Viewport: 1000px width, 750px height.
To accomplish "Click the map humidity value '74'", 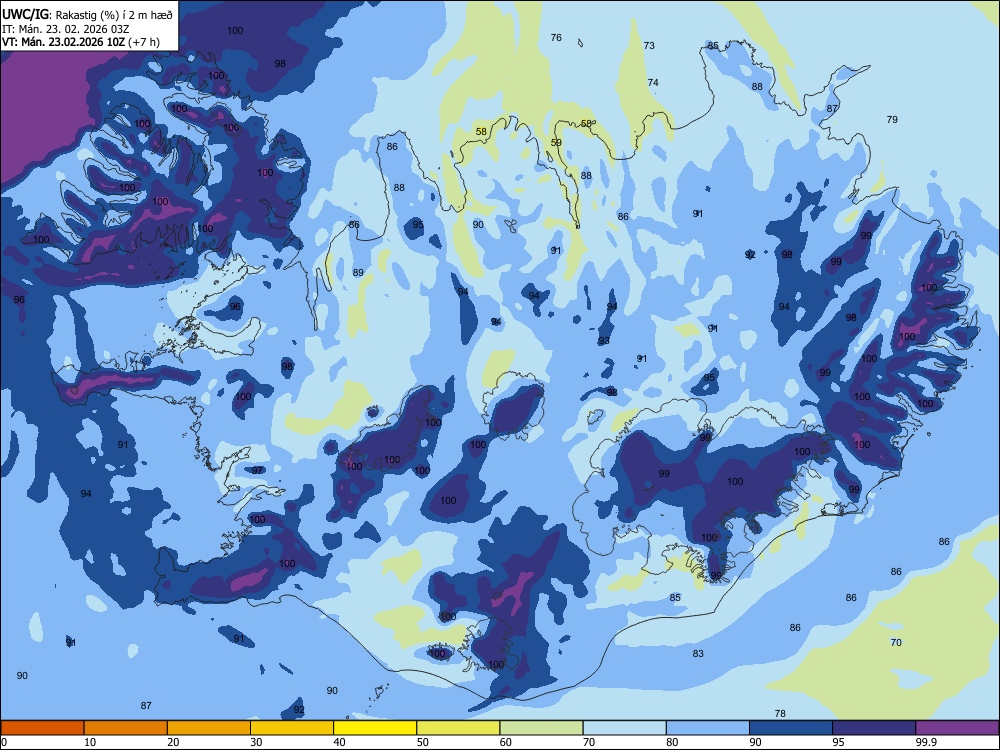I will click(653, 82).
